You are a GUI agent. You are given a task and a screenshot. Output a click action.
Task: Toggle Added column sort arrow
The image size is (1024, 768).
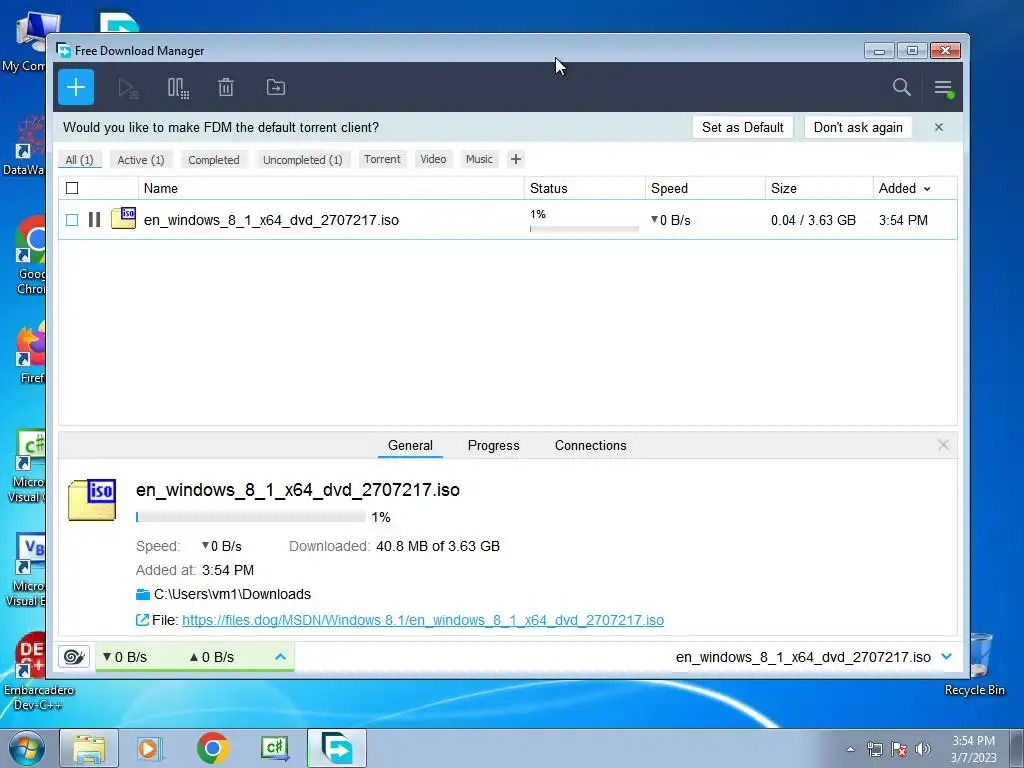(x=927, y=189)
